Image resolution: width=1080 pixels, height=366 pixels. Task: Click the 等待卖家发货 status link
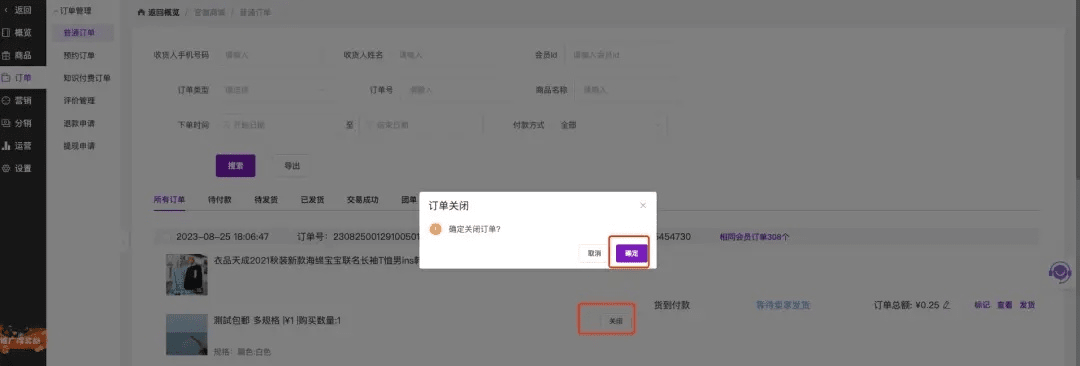pyautogui.click(x=783, y=305)
